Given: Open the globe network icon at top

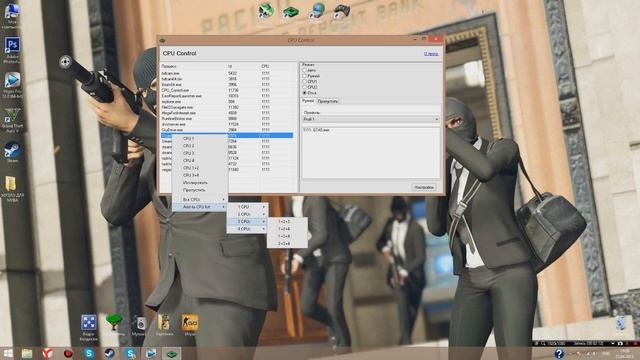Looking at the screenshot, I should click(317, 11).
